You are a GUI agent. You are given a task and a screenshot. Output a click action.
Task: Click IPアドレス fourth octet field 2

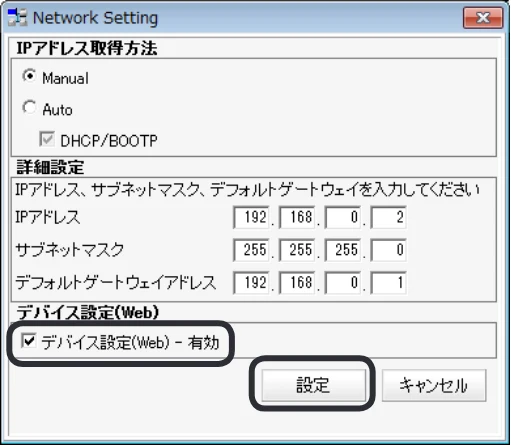[x=388, y=217]
